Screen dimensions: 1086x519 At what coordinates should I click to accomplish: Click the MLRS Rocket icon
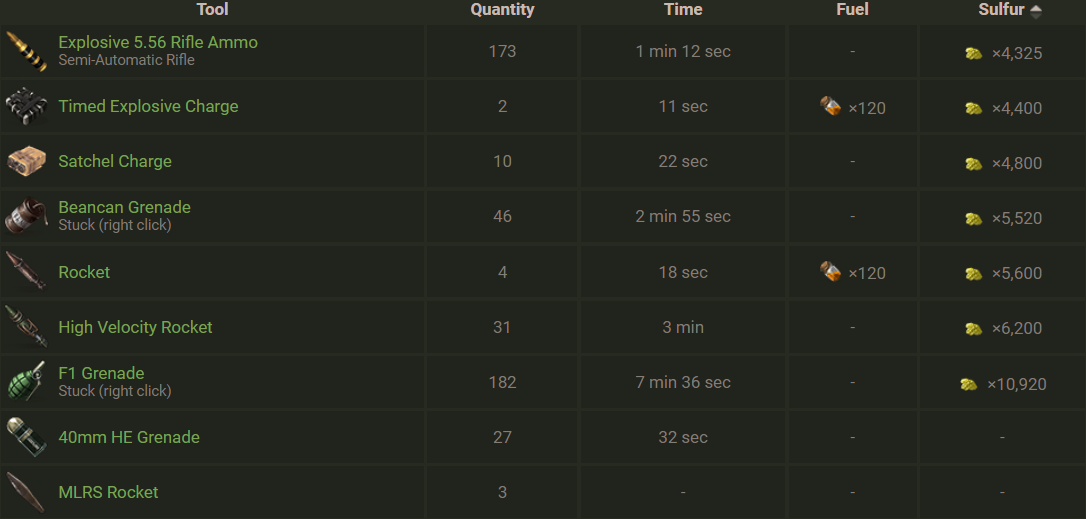pos(26,492)
